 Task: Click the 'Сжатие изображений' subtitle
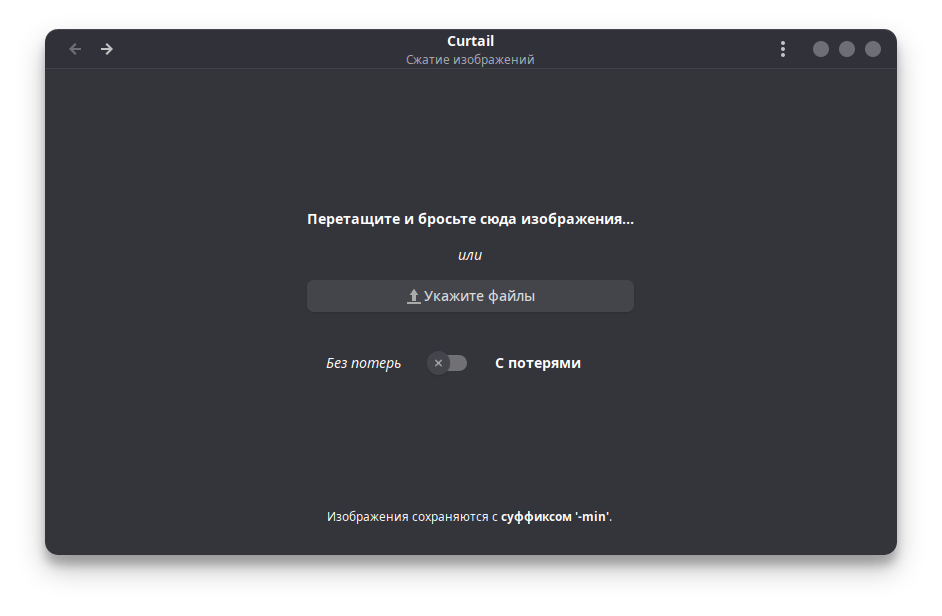[470, 59]
